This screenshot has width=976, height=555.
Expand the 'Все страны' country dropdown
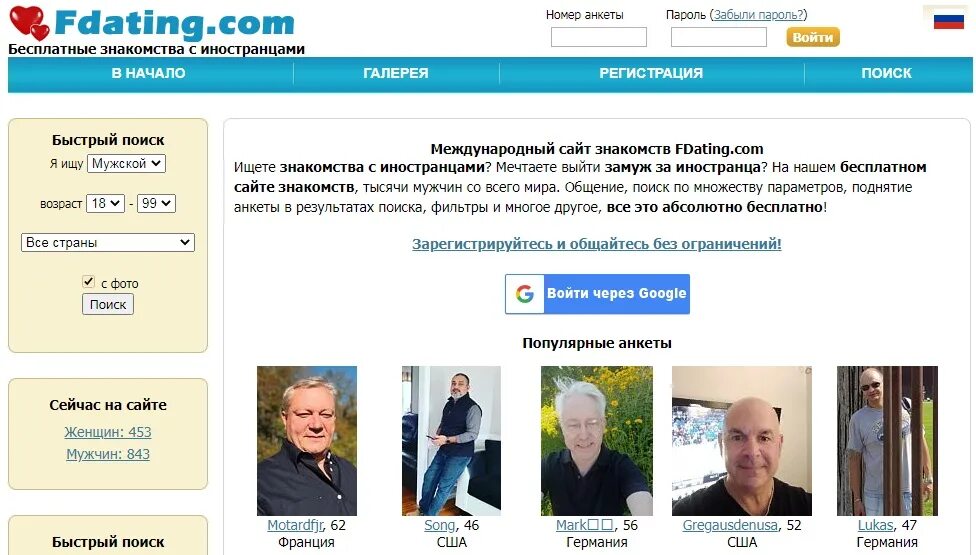[x=108, y=243]
